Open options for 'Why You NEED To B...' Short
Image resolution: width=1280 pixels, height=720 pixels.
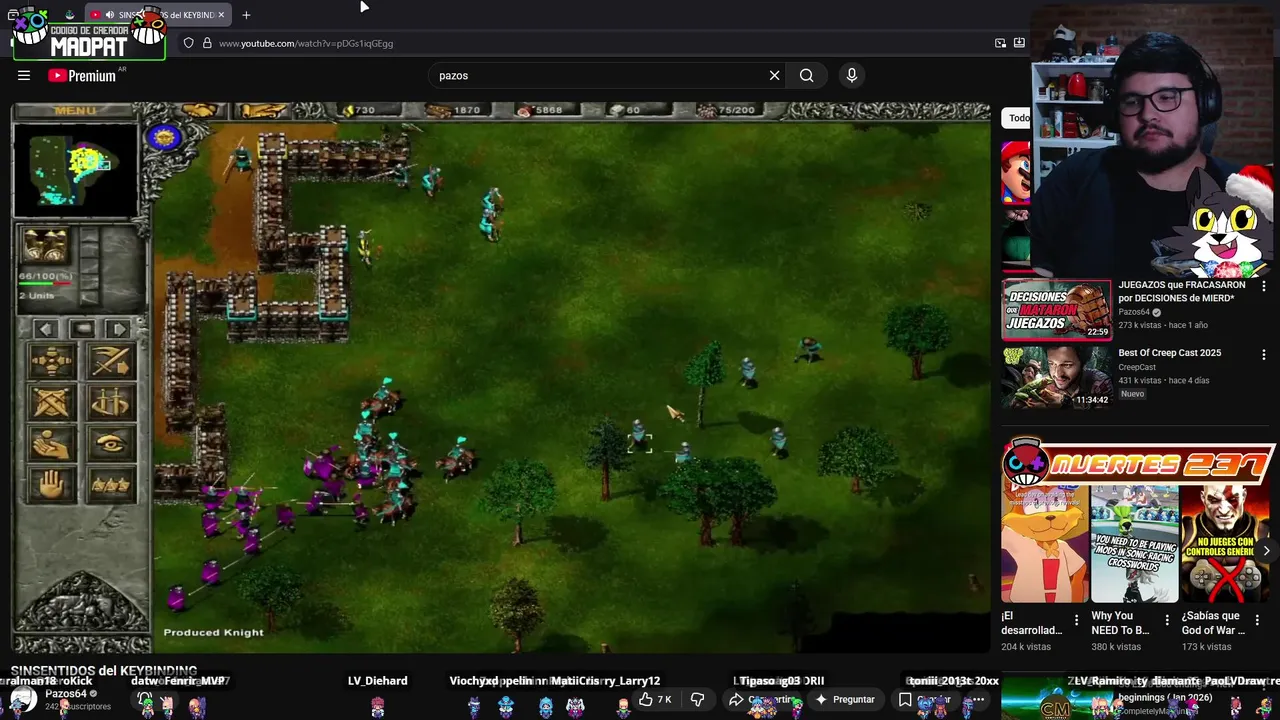[1167, 621]
